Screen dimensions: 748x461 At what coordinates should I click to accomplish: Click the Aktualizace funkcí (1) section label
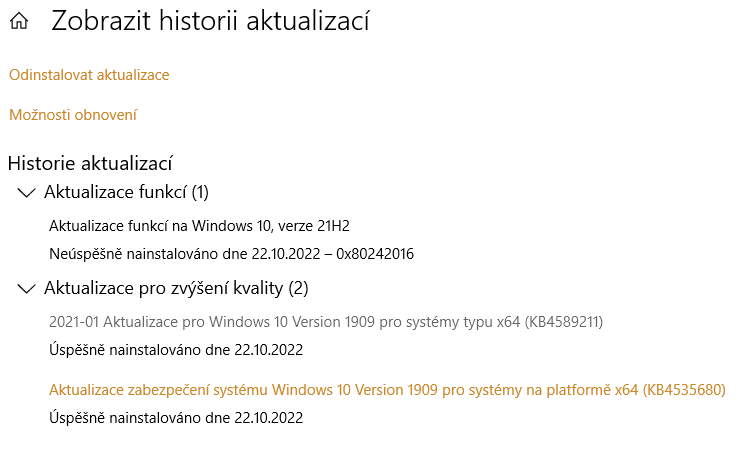126,192
